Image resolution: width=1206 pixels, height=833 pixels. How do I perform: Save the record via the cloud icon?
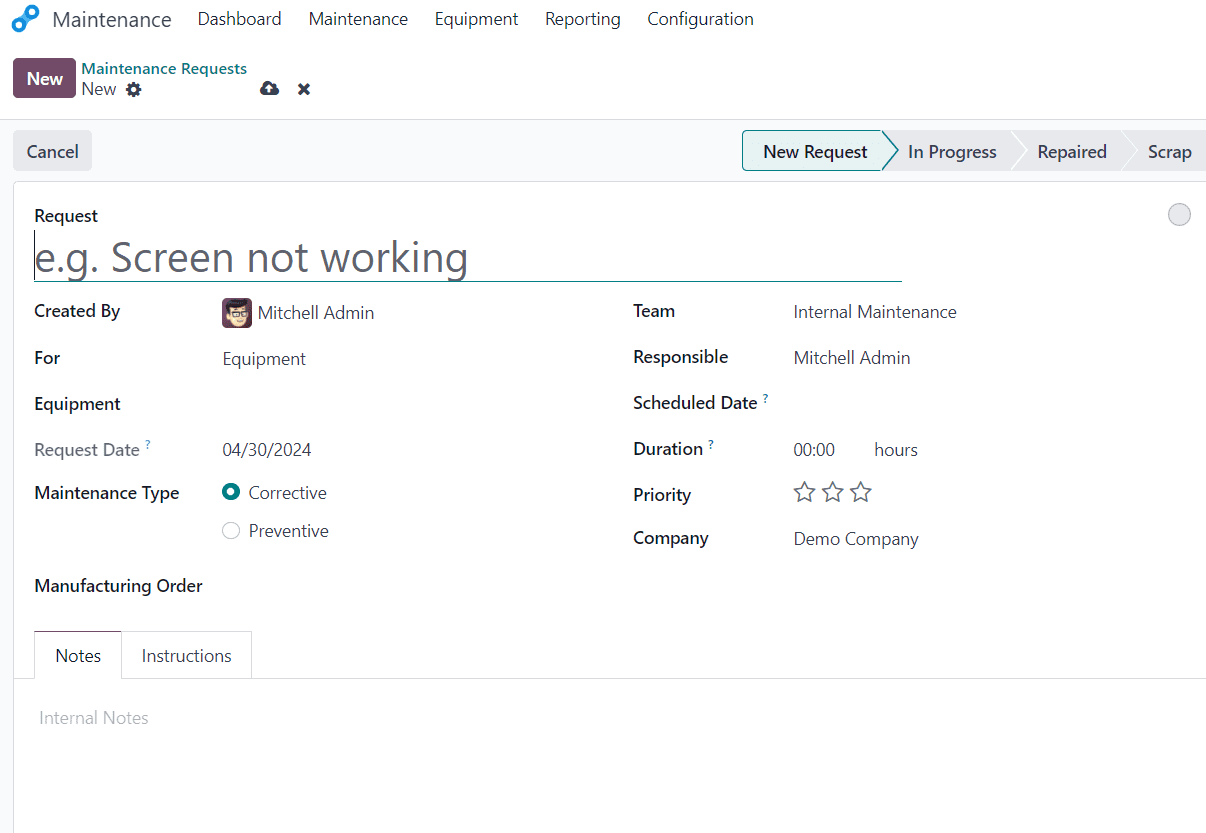click(x=268, y=88)
